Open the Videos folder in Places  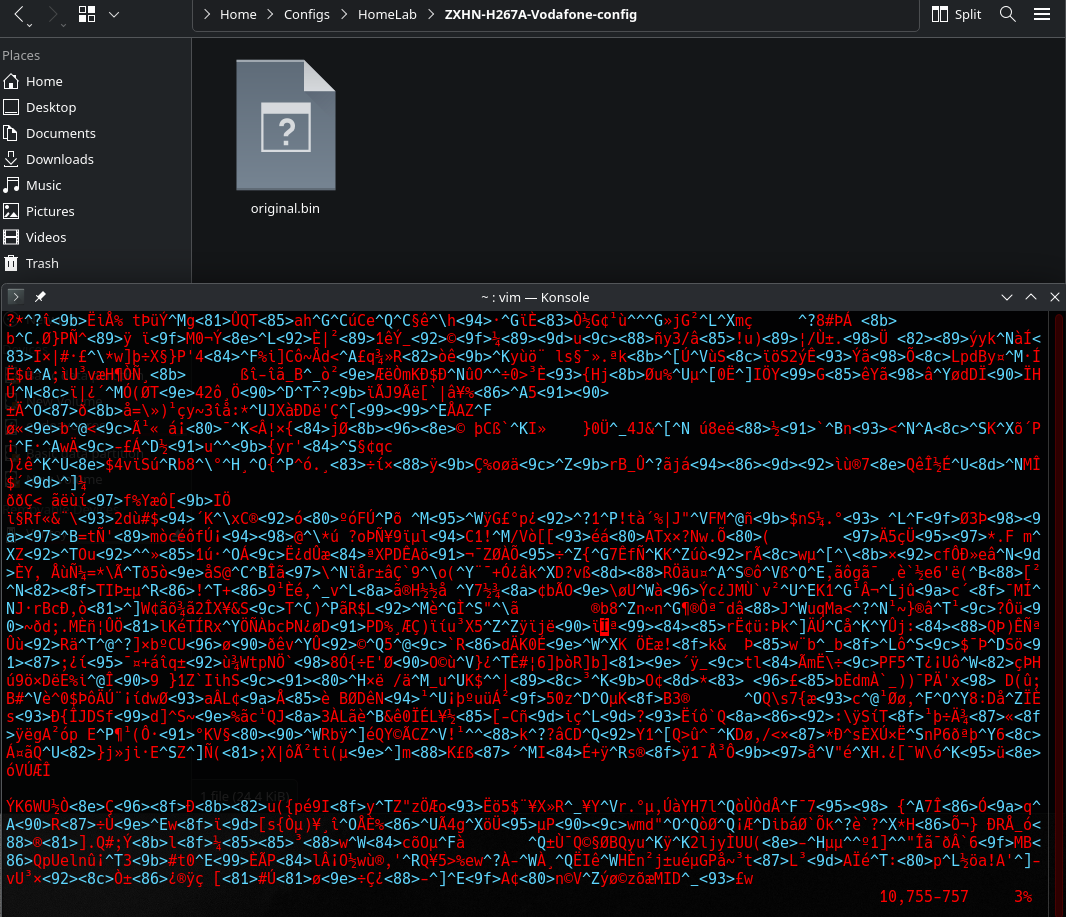pyautogui.click(x=48, y=237)
